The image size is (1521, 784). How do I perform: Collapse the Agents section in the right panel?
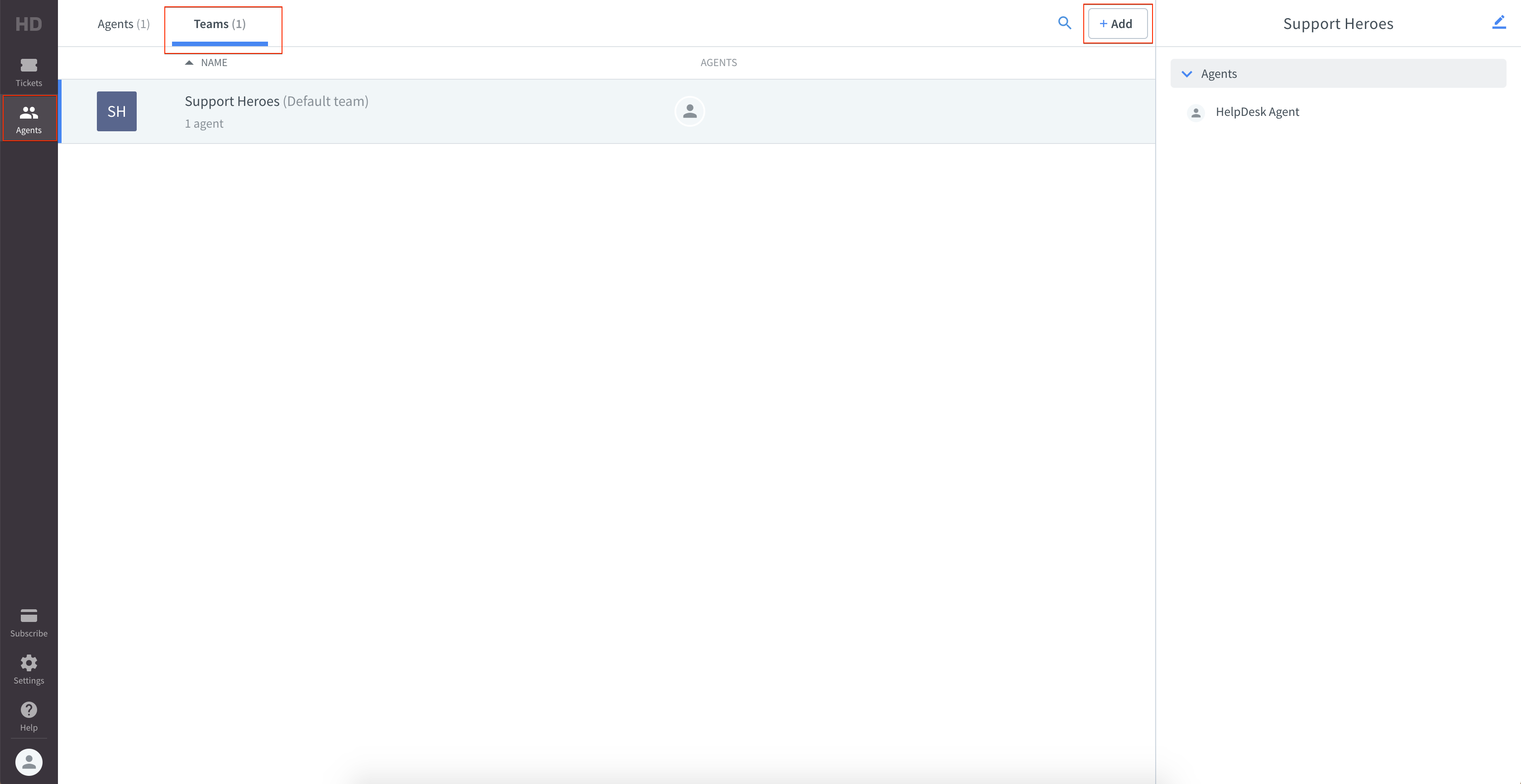pyautogui.click(x=1188, y=73)
